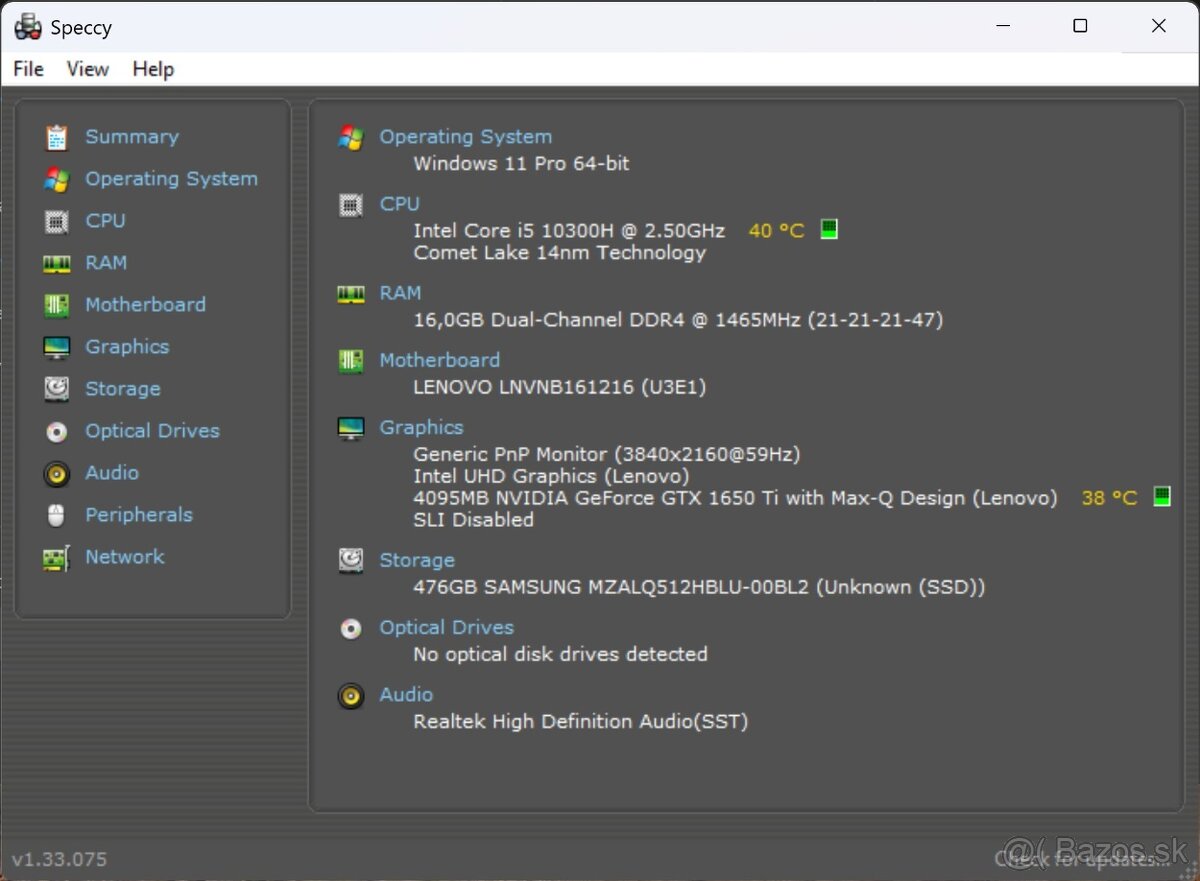Open the Help menu
This screenshot has height=881, width=1200.
(153, 69)
